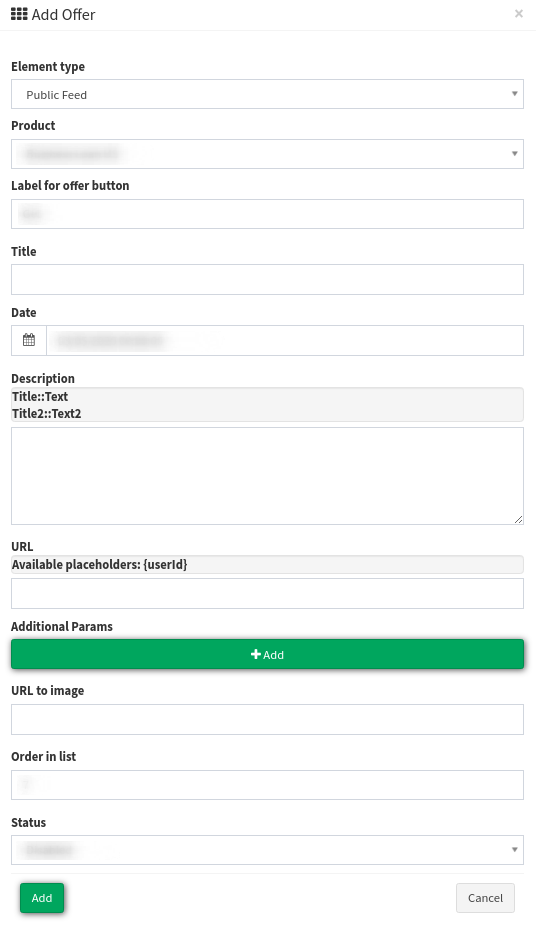Focus the Date text input
536x928 pixels.
point(285,340)
